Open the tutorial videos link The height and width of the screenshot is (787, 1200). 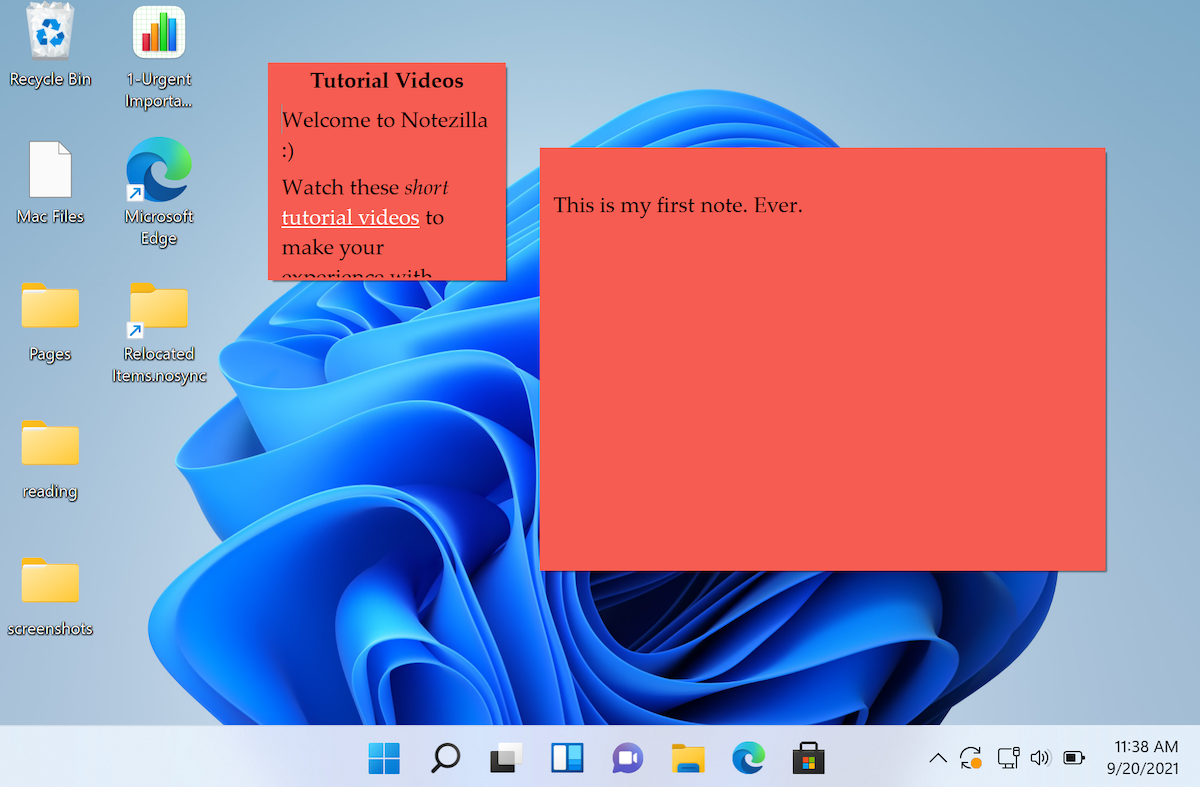click(350, 218)
